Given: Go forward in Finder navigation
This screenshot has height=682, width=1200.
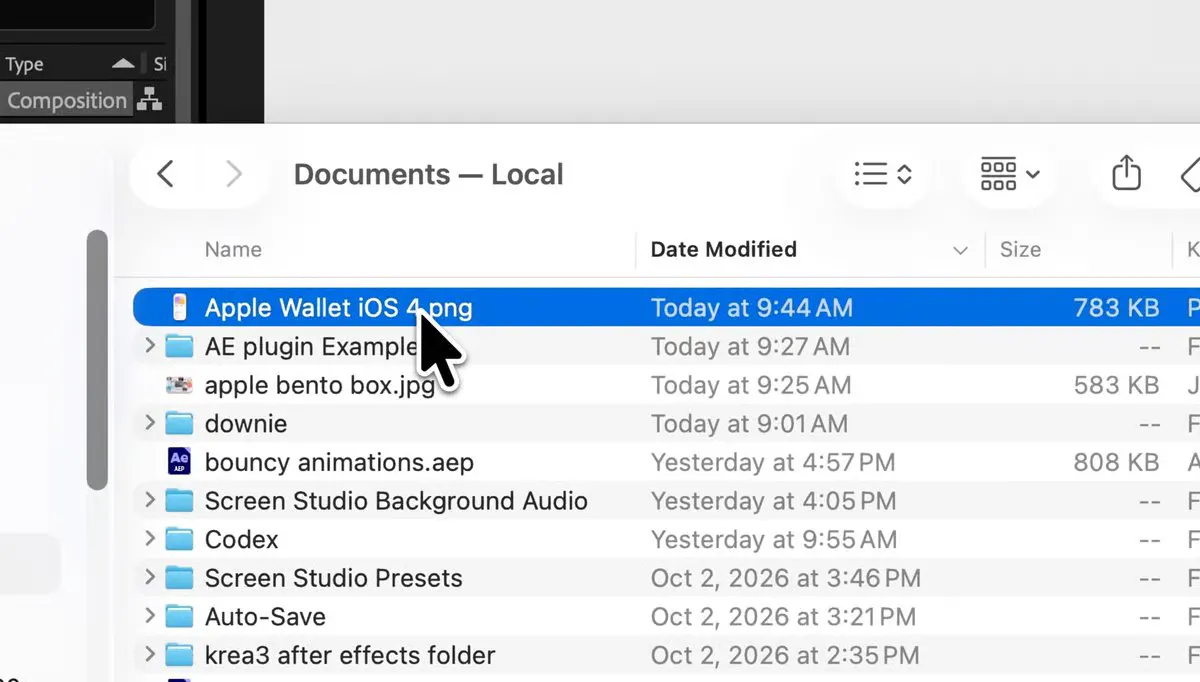Looking at the screenshot, I should (234, 174).
